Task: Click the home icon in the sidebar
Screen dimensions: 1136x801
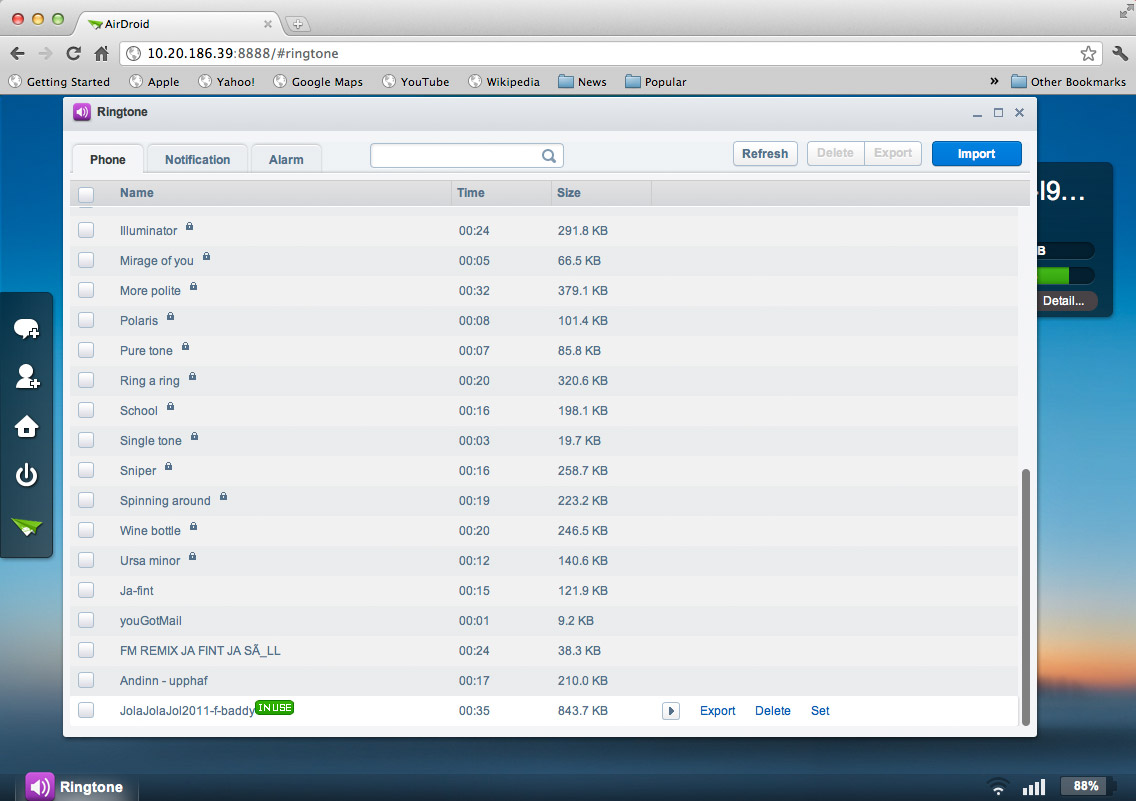Action: (27, 426)
